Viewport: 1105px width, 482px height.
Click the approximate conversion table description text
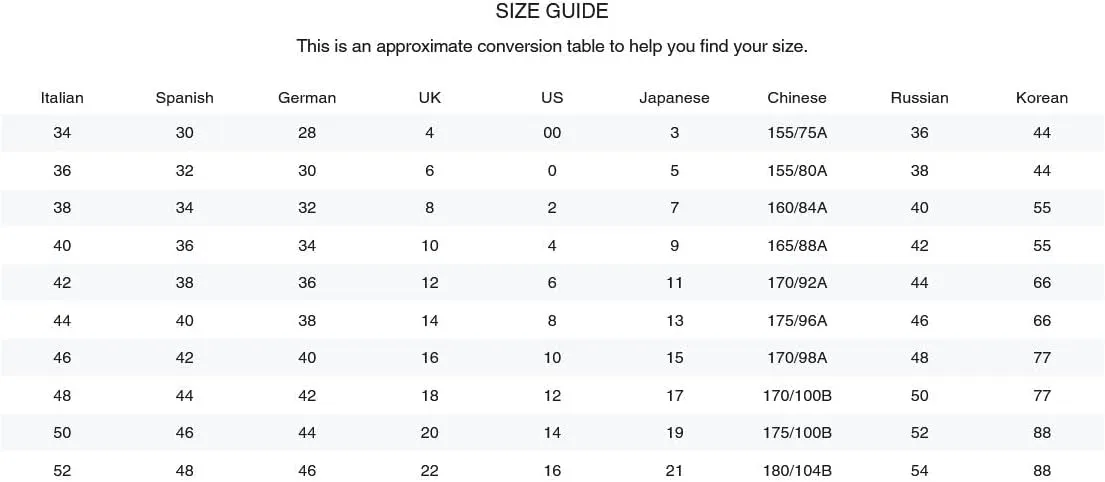click(552, 47)
